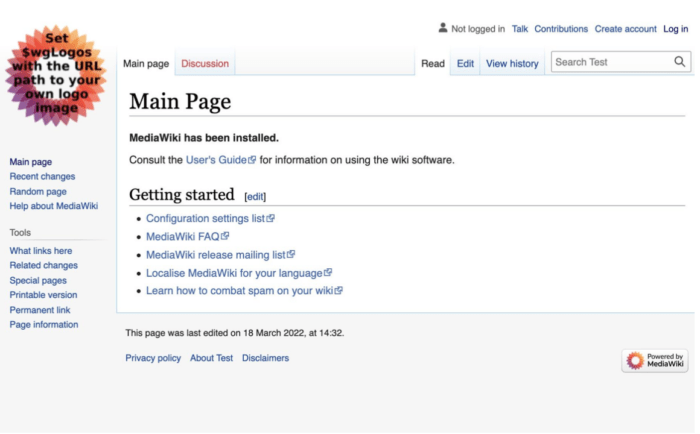Open Disclaimers footer link
The width and height of the screenshot is (700, 434).
(x=265, y=358)
